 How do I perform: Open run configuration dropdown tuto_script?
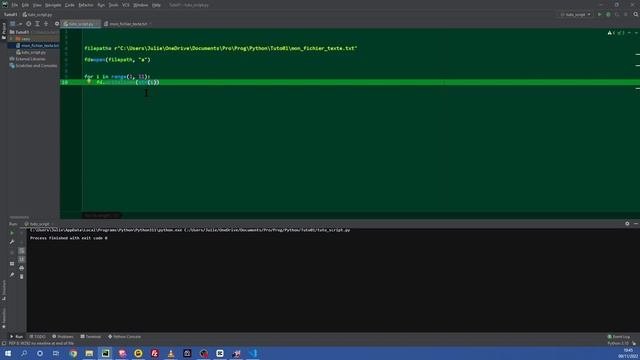pyautogui.click(x=575, y=14)
